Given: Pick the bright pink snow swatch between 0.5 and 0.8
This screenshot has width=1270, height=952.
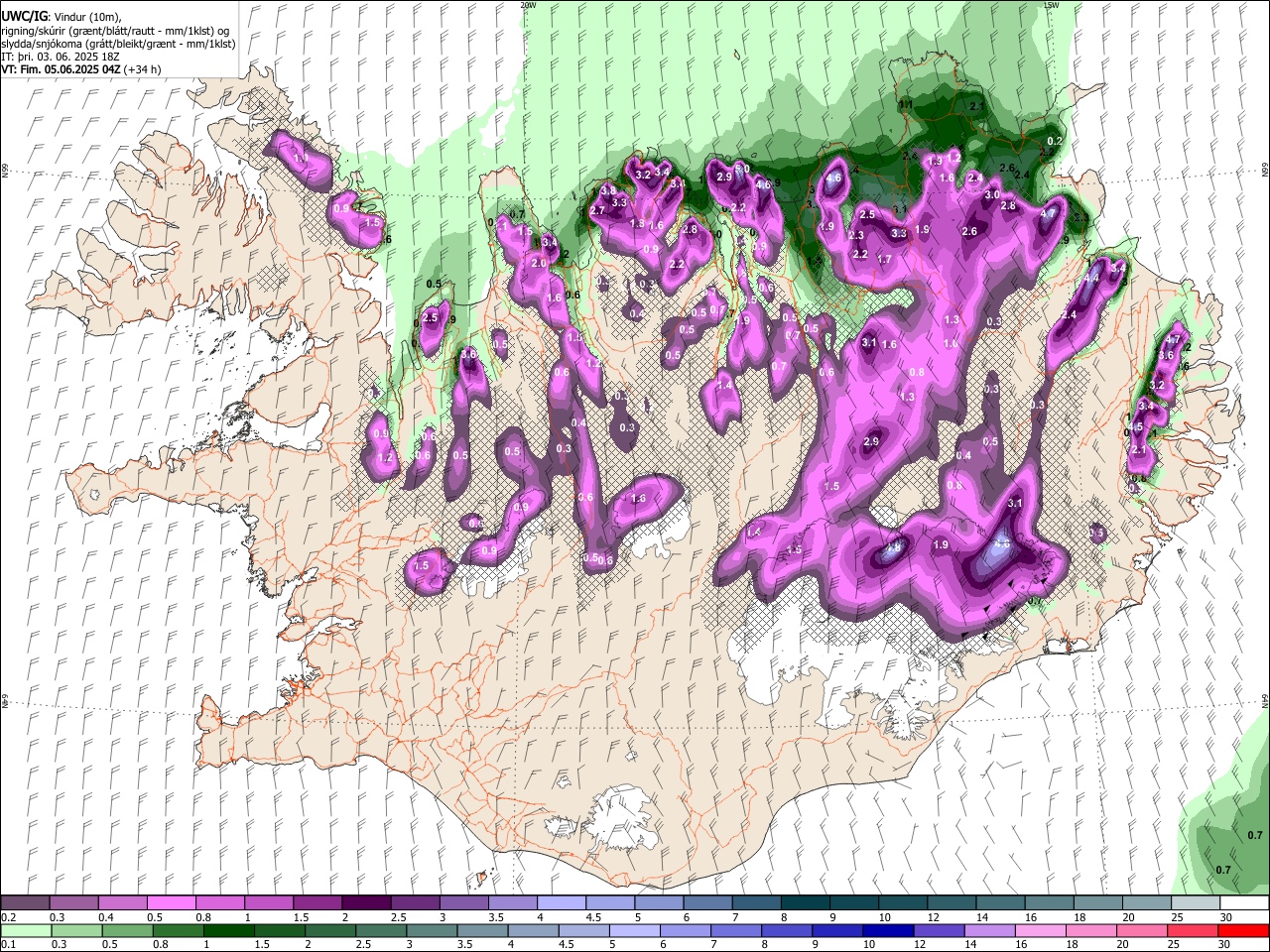Looking at the screenshot, I should (x=171, y=903).
